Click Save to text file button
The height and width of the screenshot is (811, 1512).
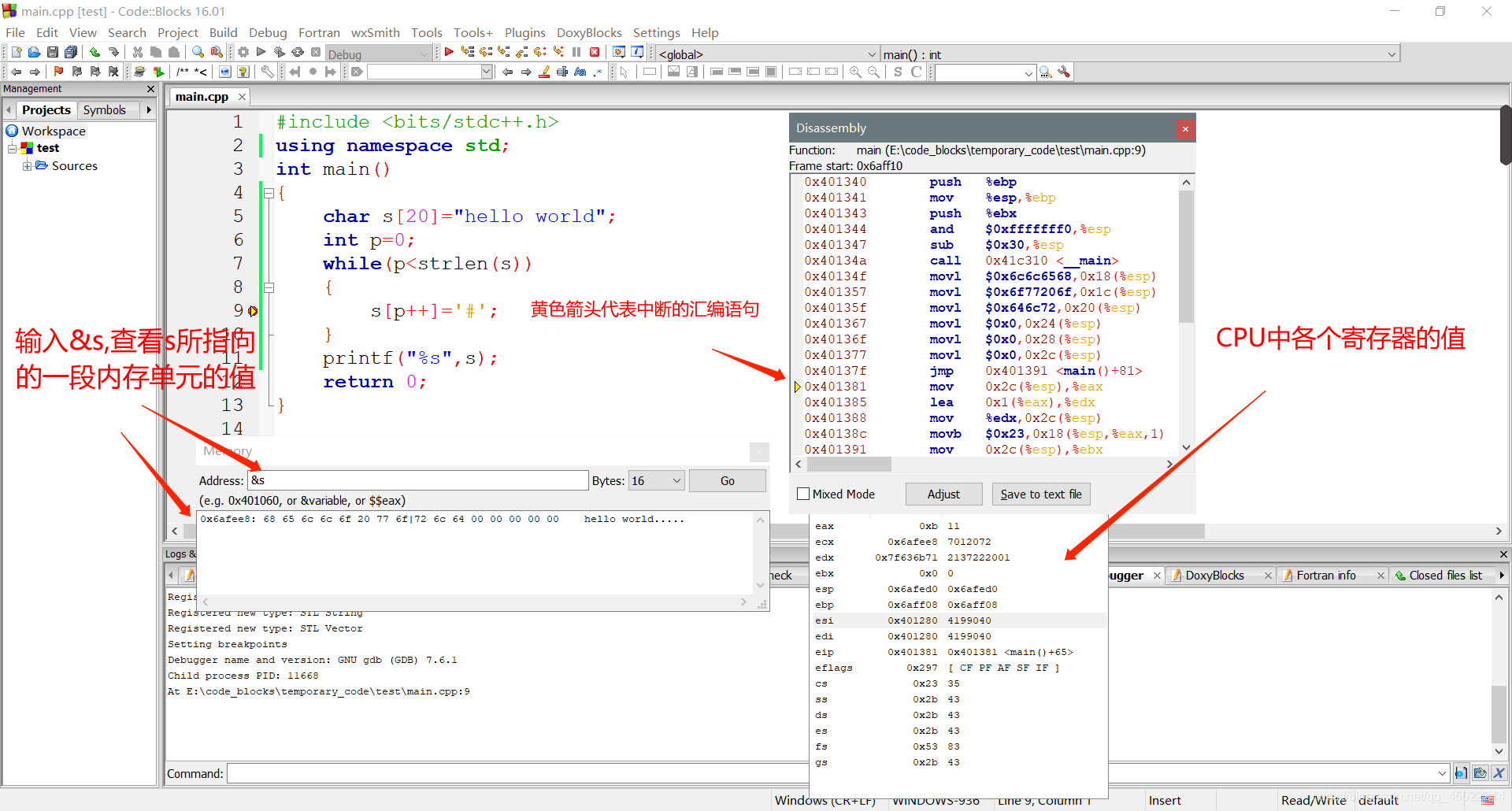point(1040,494)
